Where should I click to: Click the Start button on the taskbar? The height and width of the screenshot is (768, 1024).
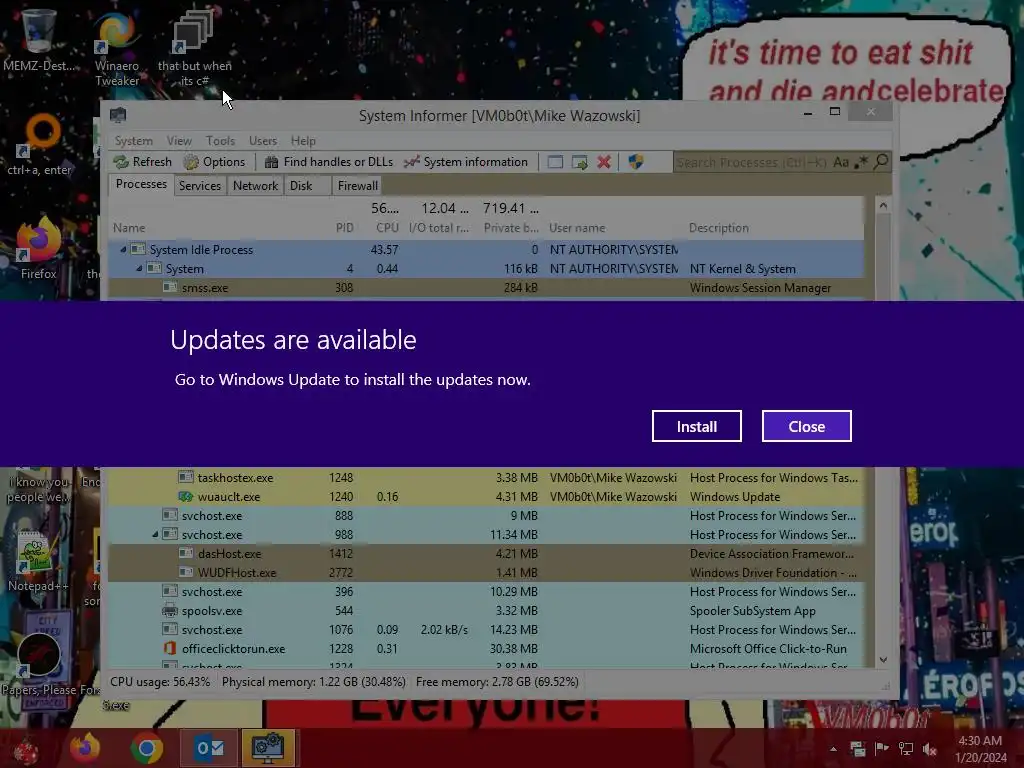[26, 748]
